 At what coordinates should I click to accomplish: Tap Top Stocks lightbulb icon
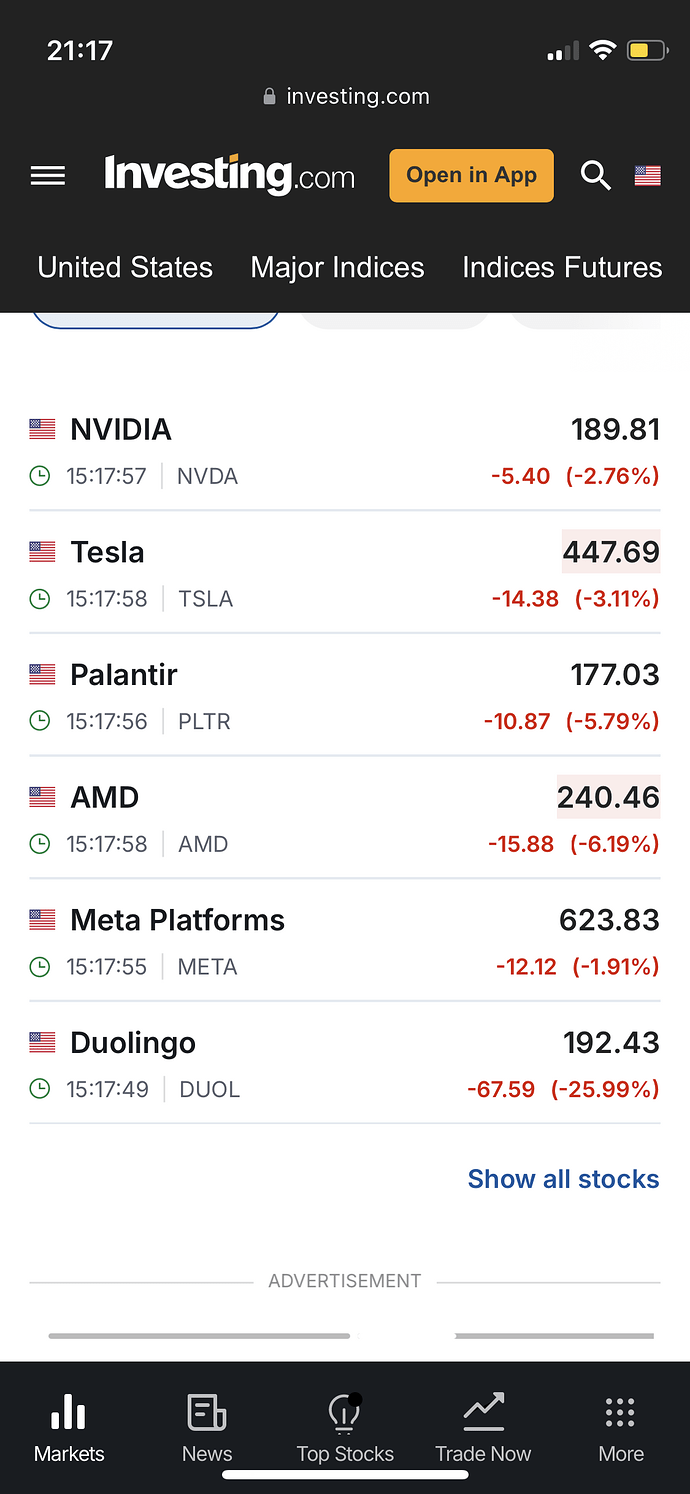[345, 1413]
